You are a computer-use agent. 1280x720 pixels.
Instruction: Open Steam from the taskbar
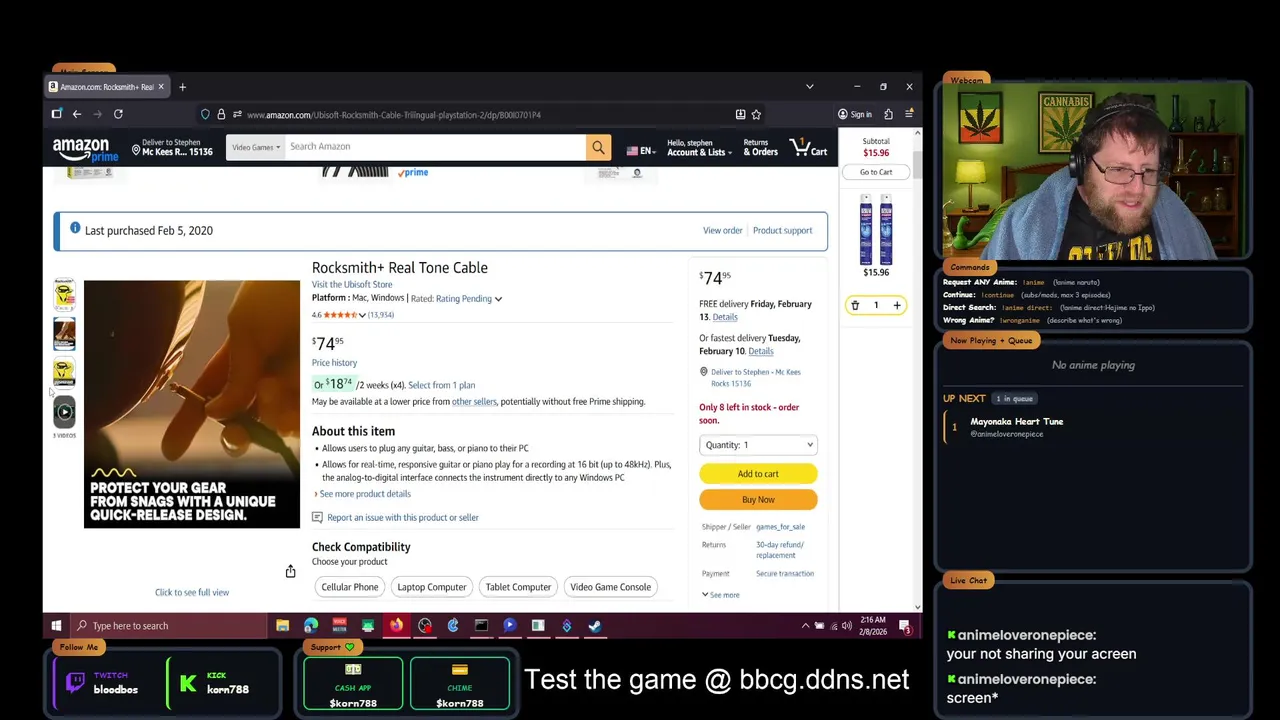coord(595,626)
